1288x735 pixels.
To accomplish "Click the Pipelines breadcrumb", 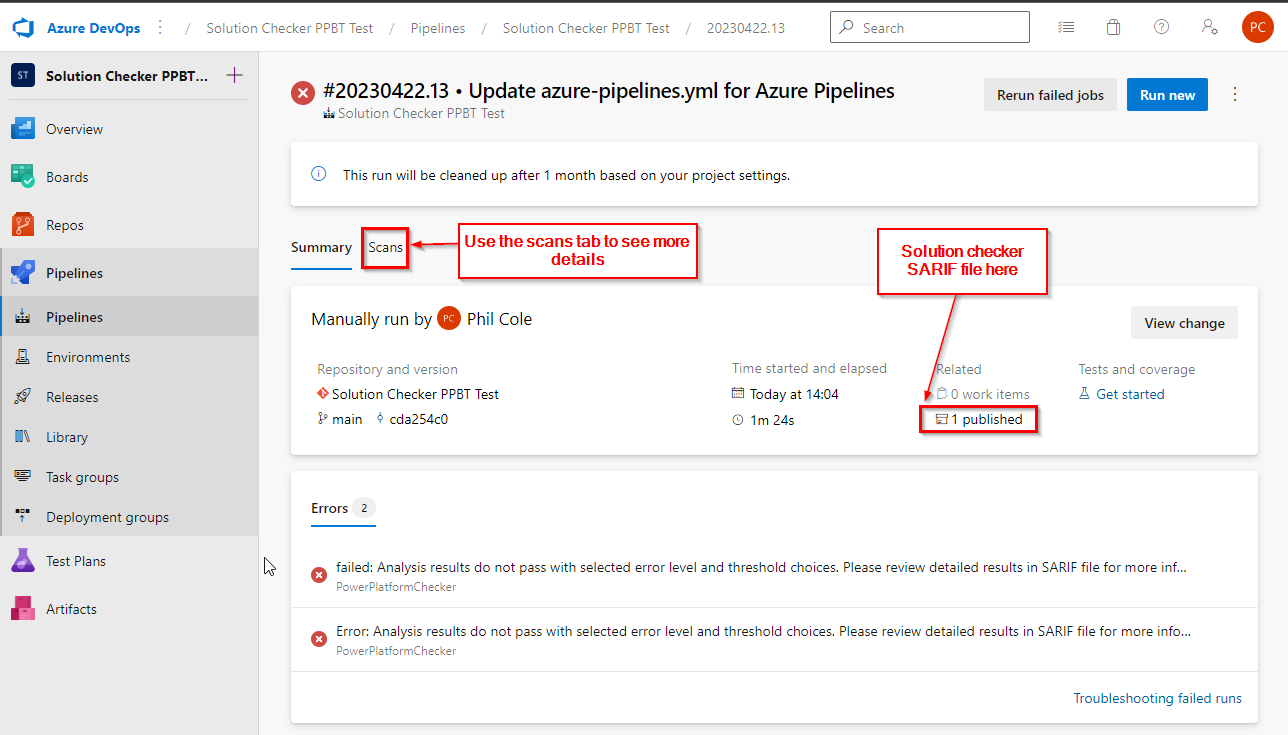I will [x=438, y=28].
